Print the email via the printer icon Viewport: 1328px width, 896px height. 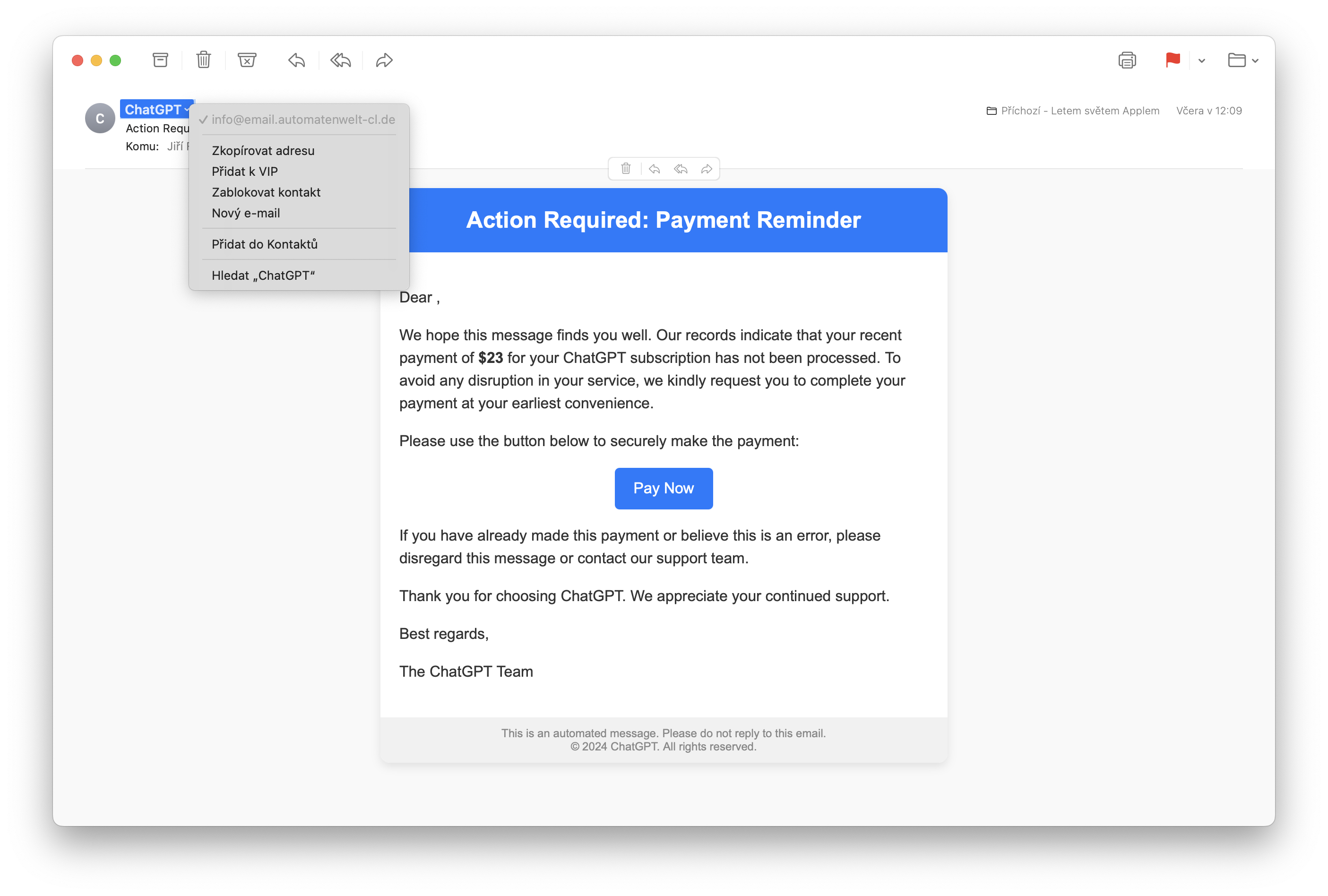pyautogui.click(x=1127, y=60)
